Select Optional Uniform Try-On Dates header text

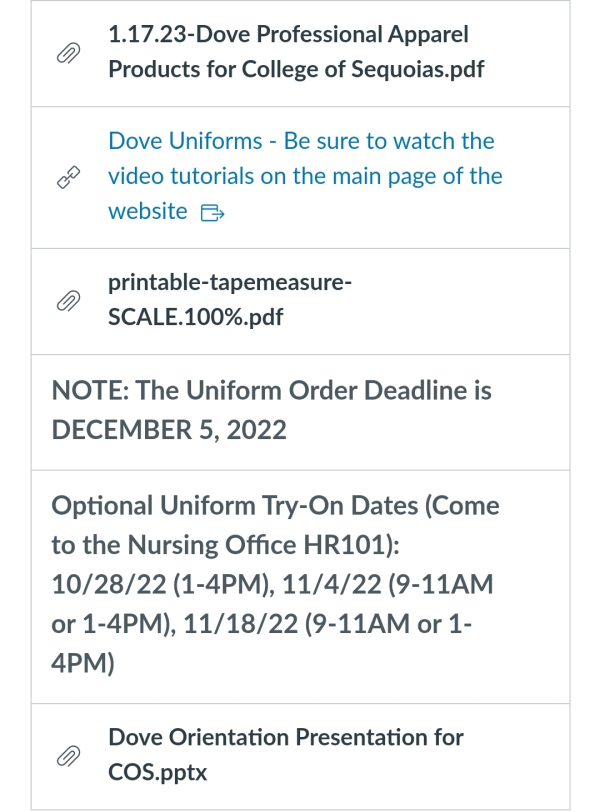coord(234,505)
